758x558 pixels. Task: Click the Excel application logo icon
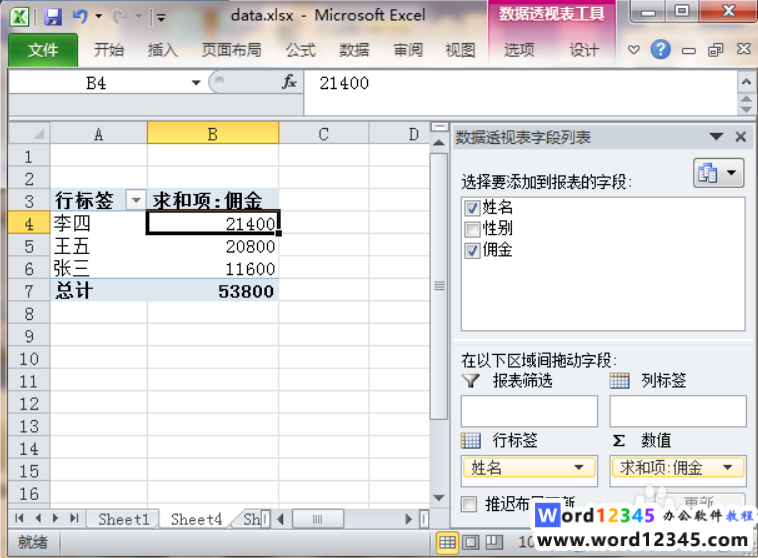coord(19,17)
